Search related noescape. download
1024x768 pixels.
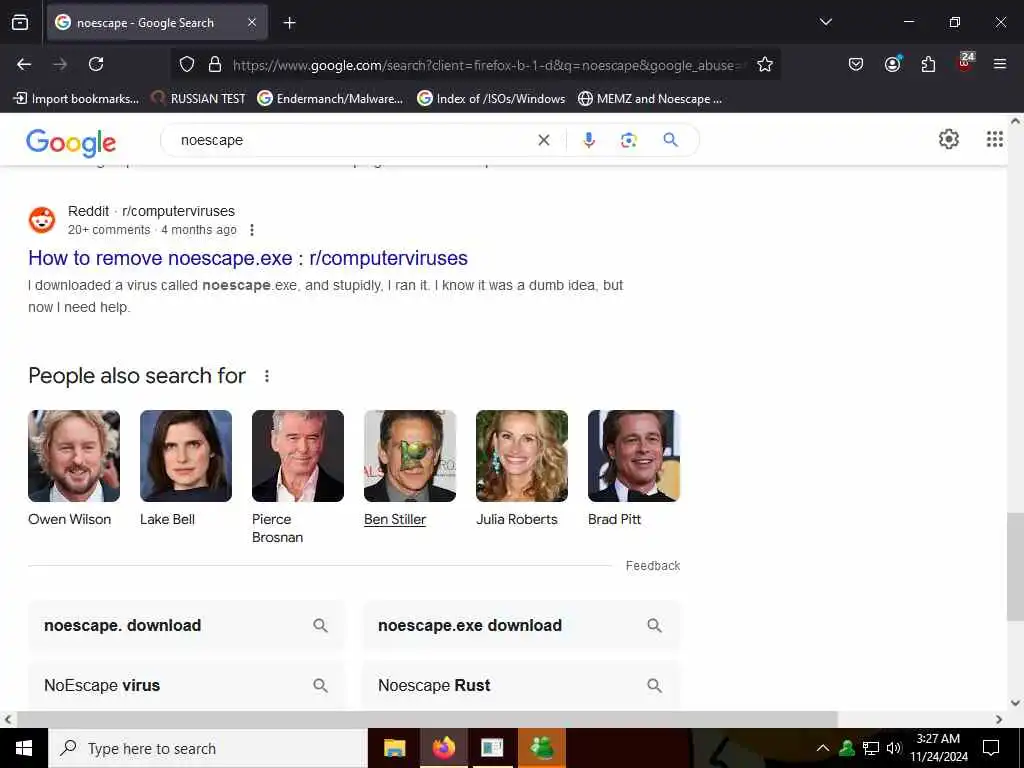(186, 626)
